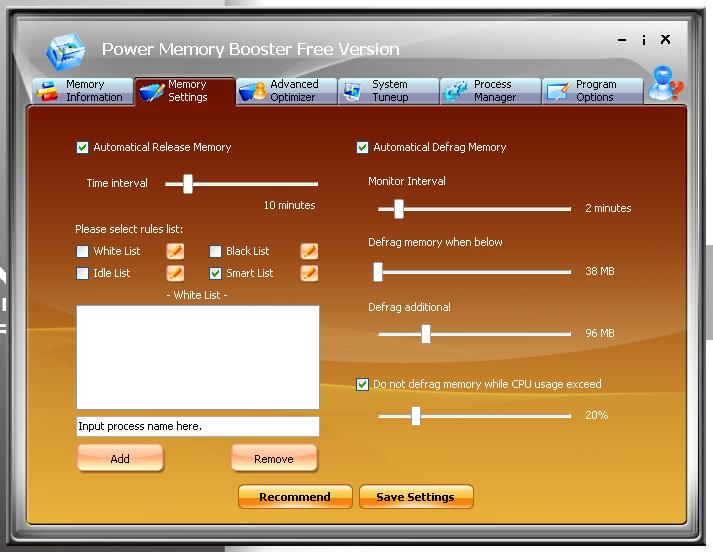Click the Recommend button
The image size is (713, 552).
click(x=295, y=497)
